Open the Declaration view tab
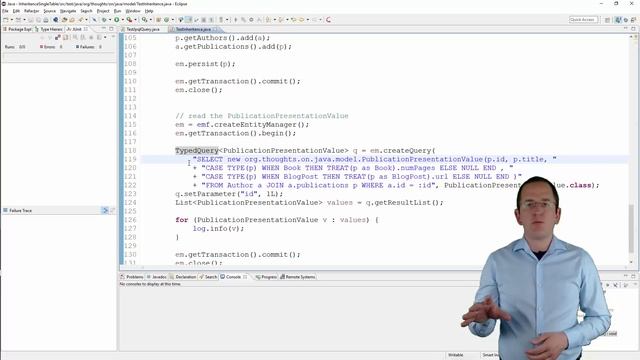Screen dimensions: 640x360 click(x=183, y=277)
